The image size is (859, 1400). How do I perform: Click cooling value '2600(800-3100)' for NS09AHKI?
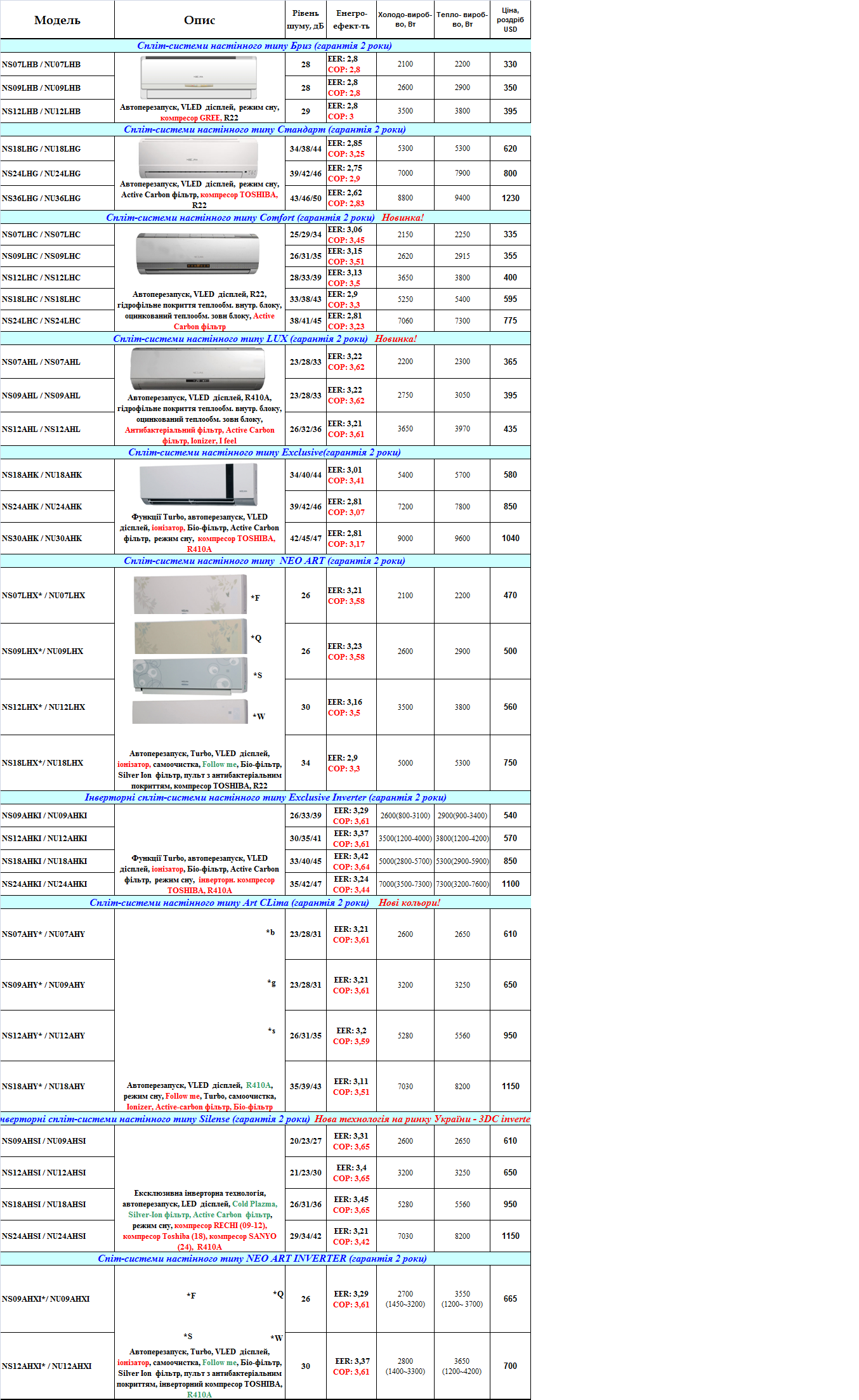[x=405, y=815]
